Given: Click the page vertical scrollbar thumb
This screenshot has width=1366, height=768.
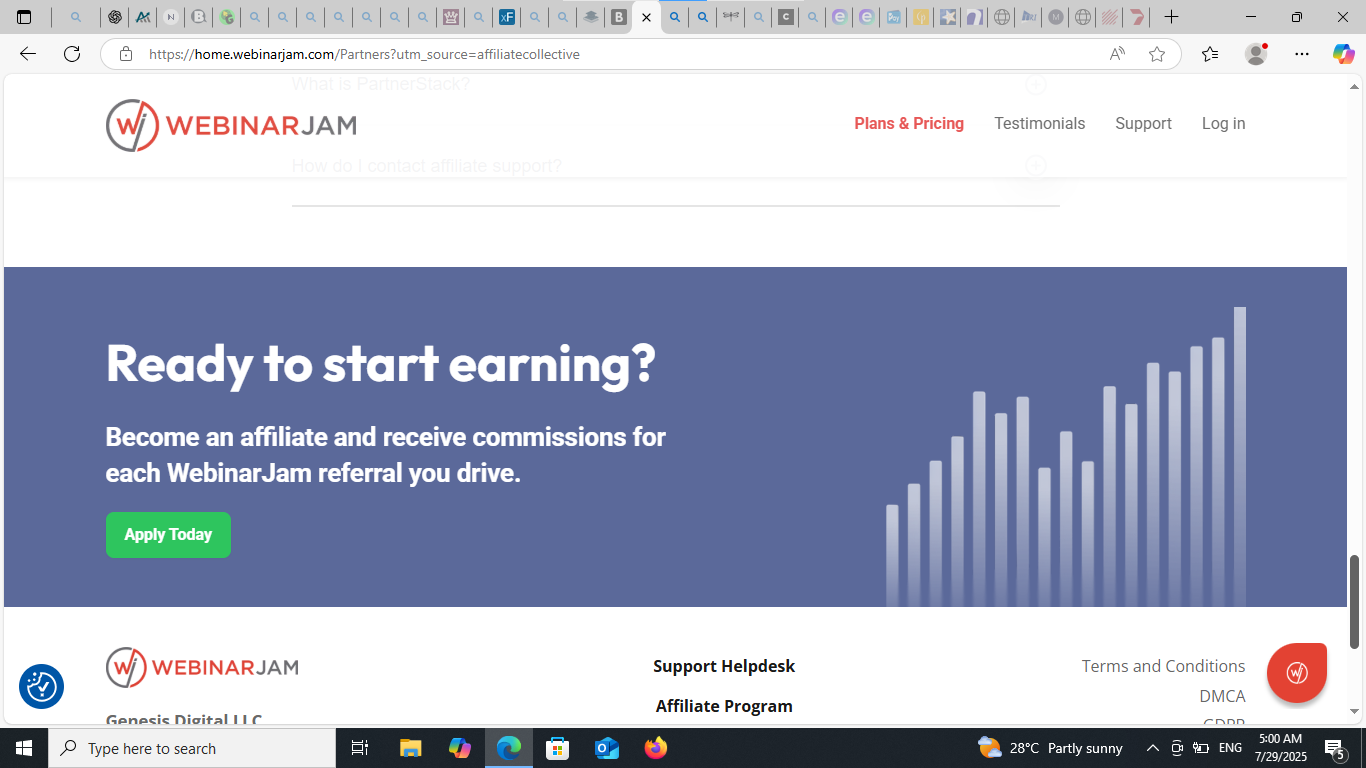Looking at the screenshot, I should [x=1355, y=602].
